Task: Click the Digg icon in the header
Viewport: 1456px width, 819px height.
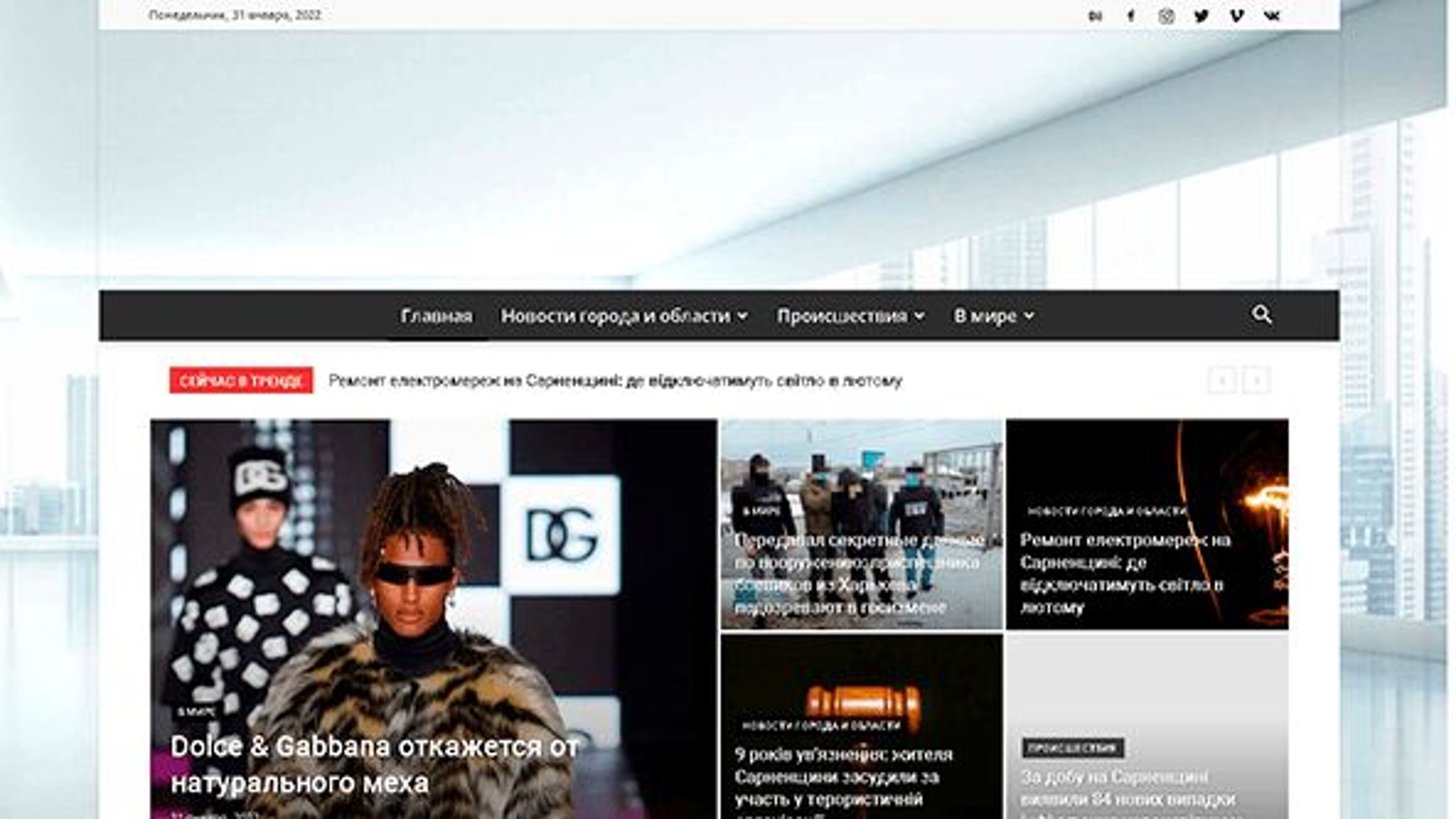Action: (1095, 16)
